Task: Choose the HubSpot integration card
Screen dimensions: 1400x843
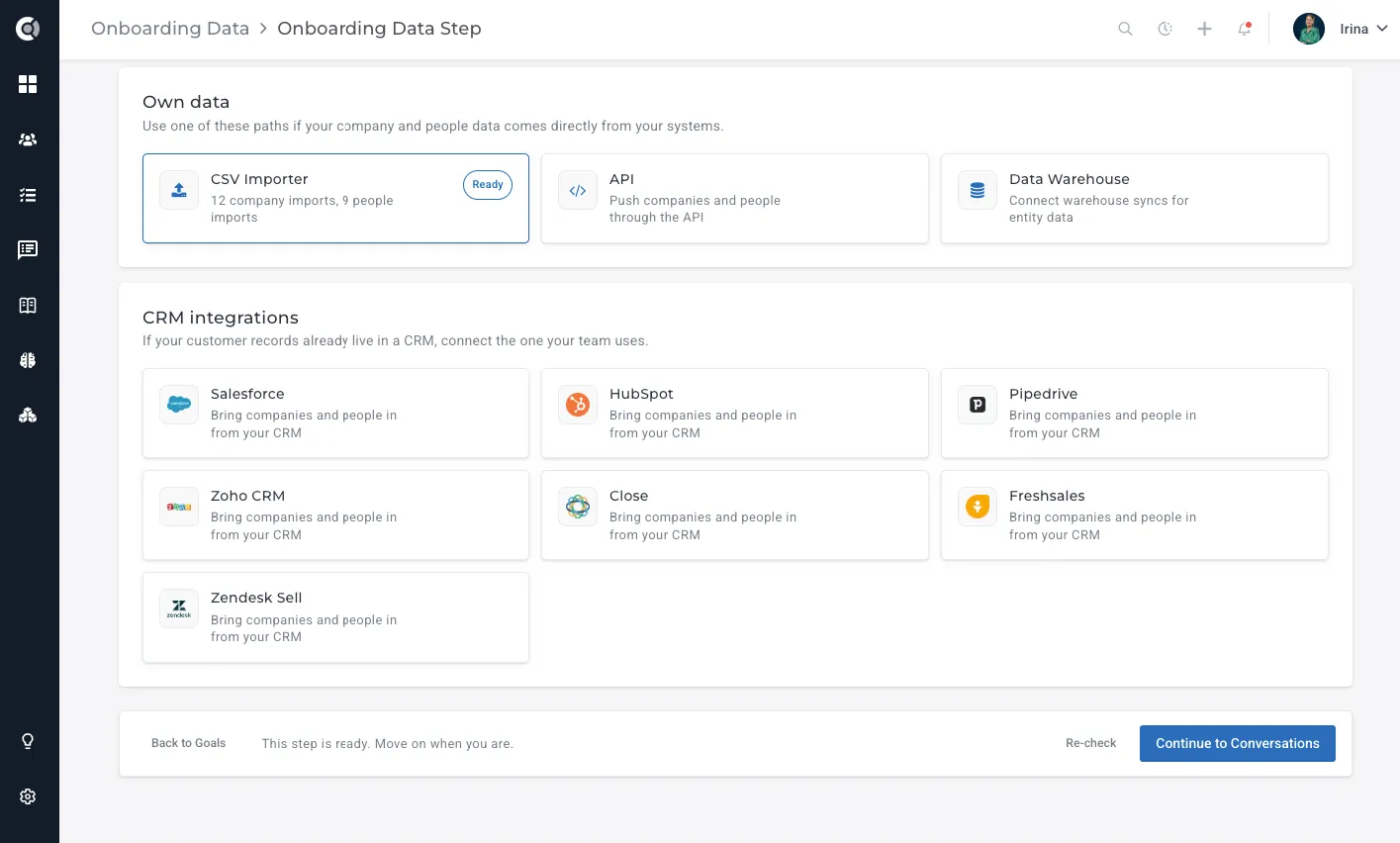Action: click(734, 414)
